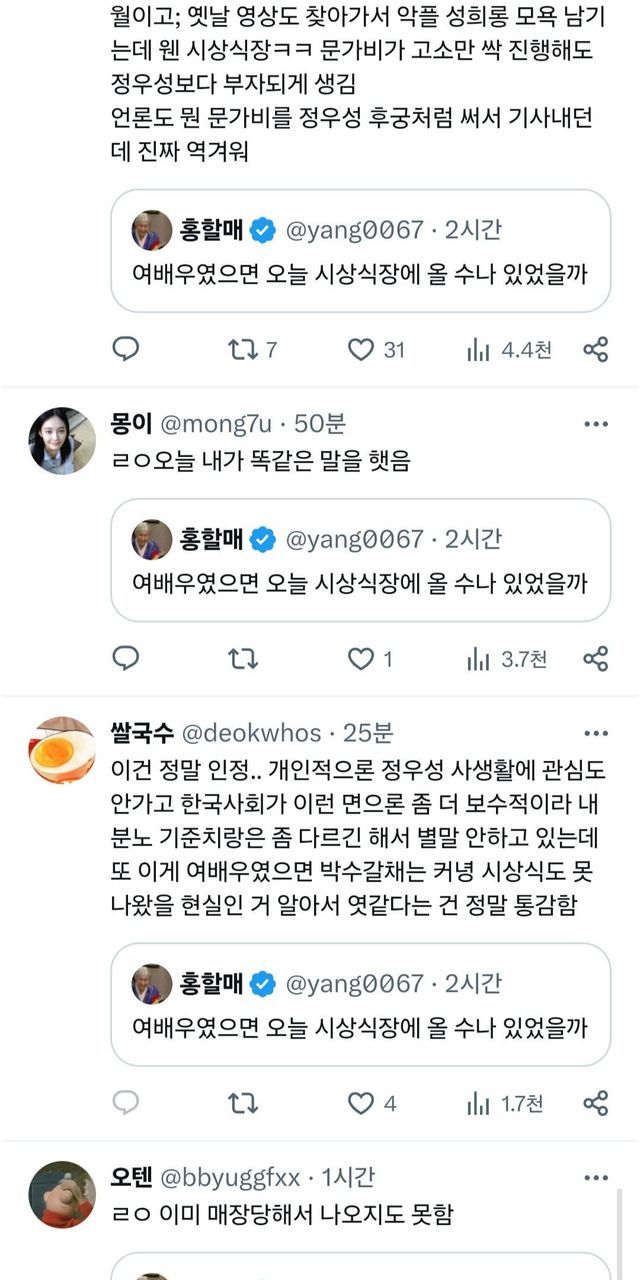Reply to the first tweet with 7 retweets
The image size is (640, 1280).
125,349
